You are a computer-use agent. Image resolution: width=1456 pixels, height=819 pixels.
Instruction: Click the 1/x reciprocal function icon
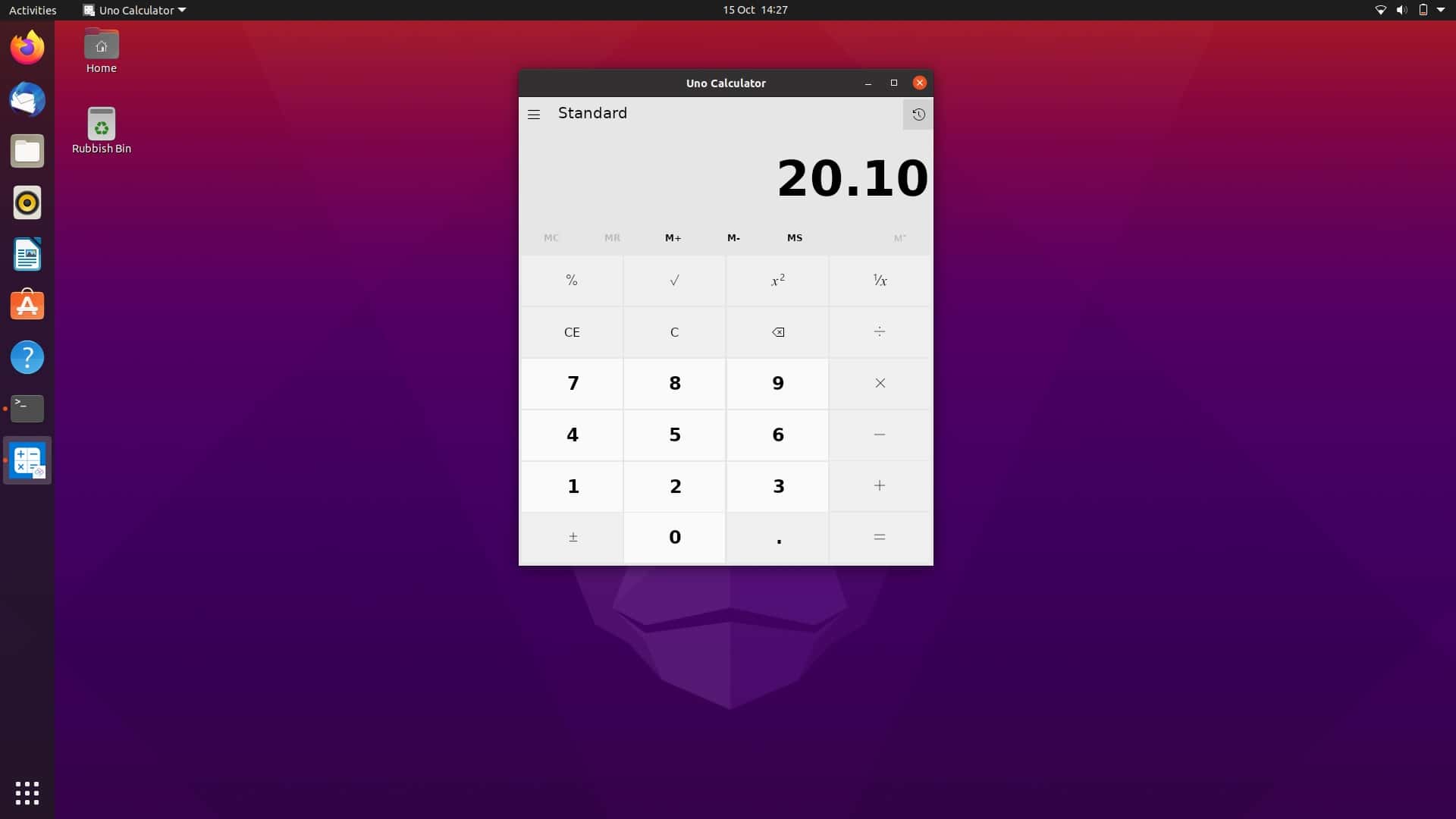pos(879,280)
